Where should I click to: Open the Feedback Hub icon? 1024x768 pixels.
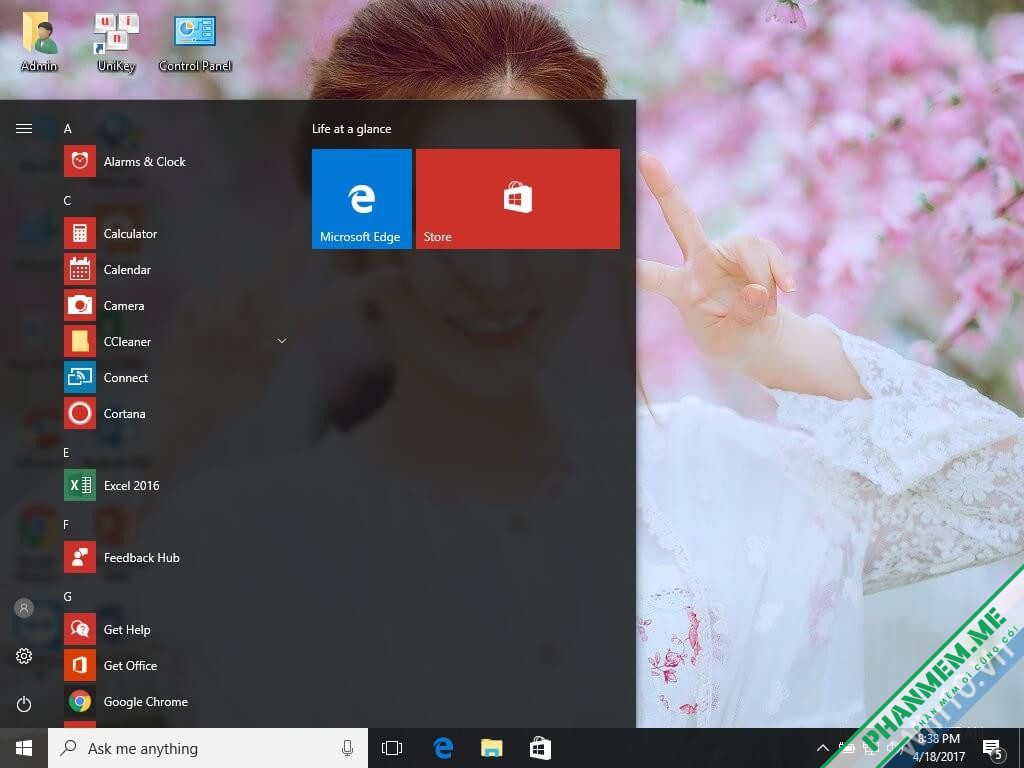[x=80, y=557]
